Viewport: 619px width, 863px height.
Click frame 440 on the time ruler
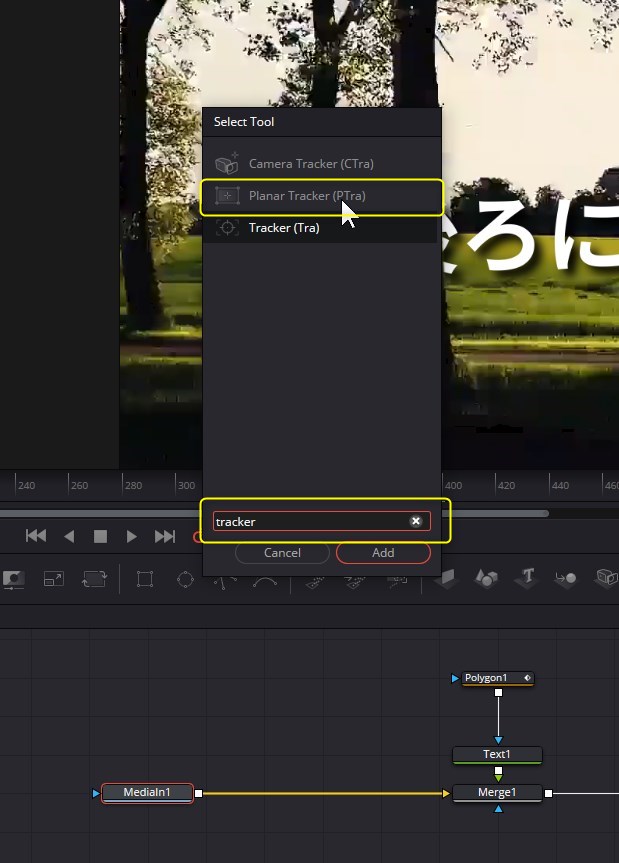560,485
